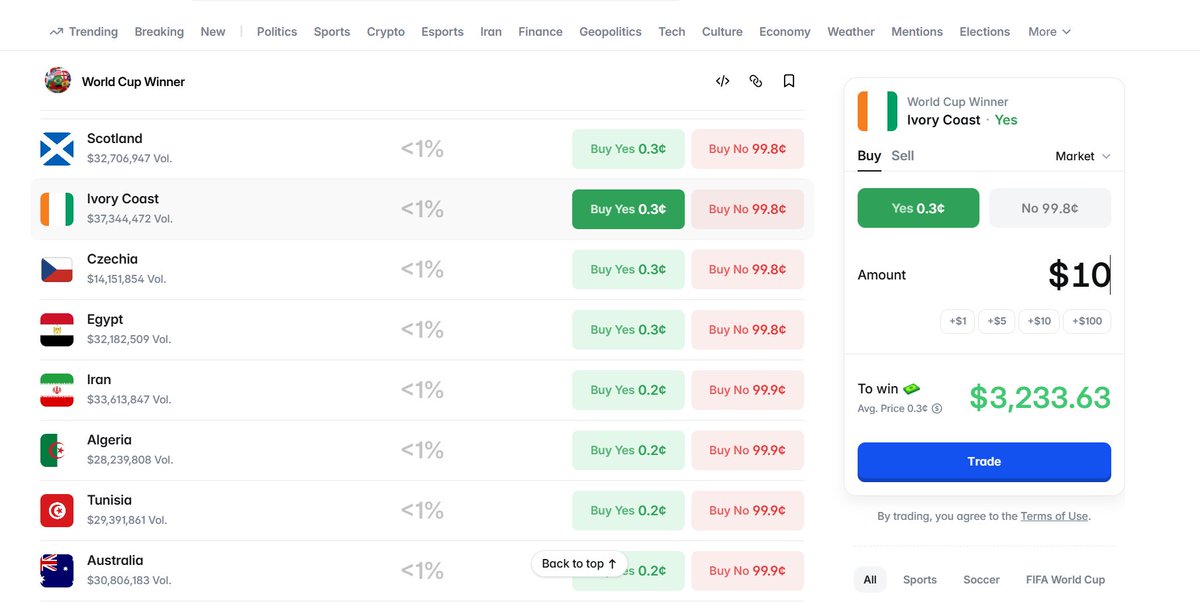The image size is (1200, 604).
Task: Expand the More menu
Action: [1049, 32]
